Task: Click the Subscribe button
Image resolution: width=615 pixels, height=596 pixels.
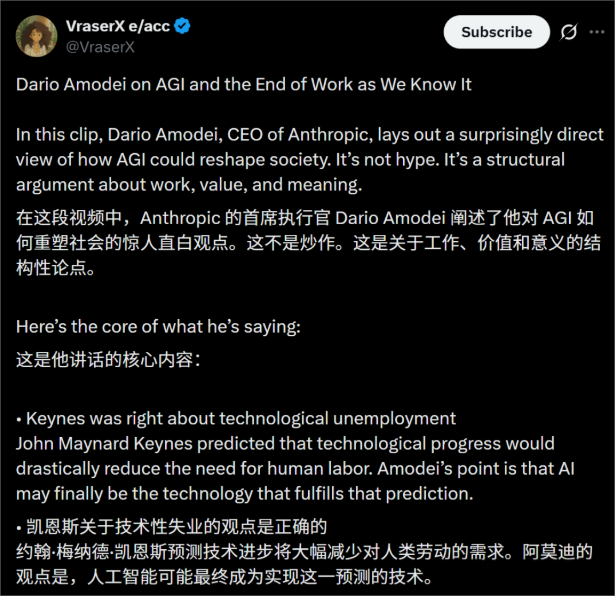Action: click(x=497, y=32)
